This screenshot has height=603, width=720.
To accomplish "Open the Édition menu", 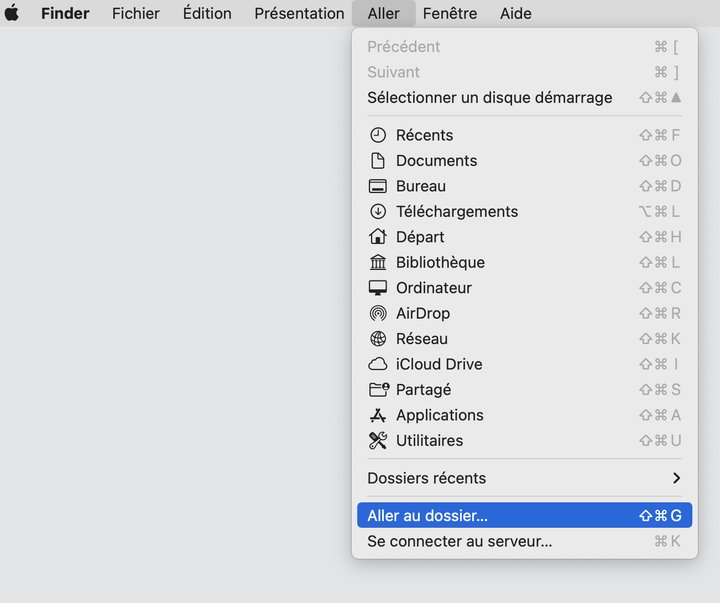I will pyautogui.click(x=207, y=13).
